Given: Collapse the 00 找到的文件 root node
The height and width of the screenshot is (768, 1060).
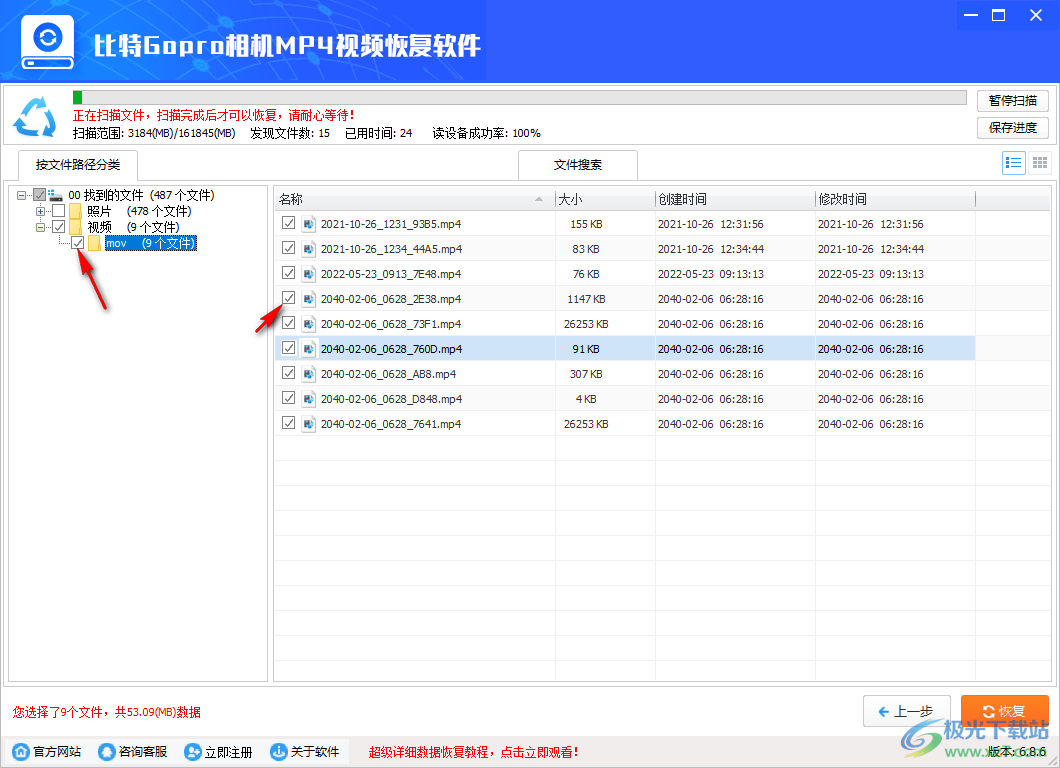Looking at the screenshot, I should coord(22,195).
